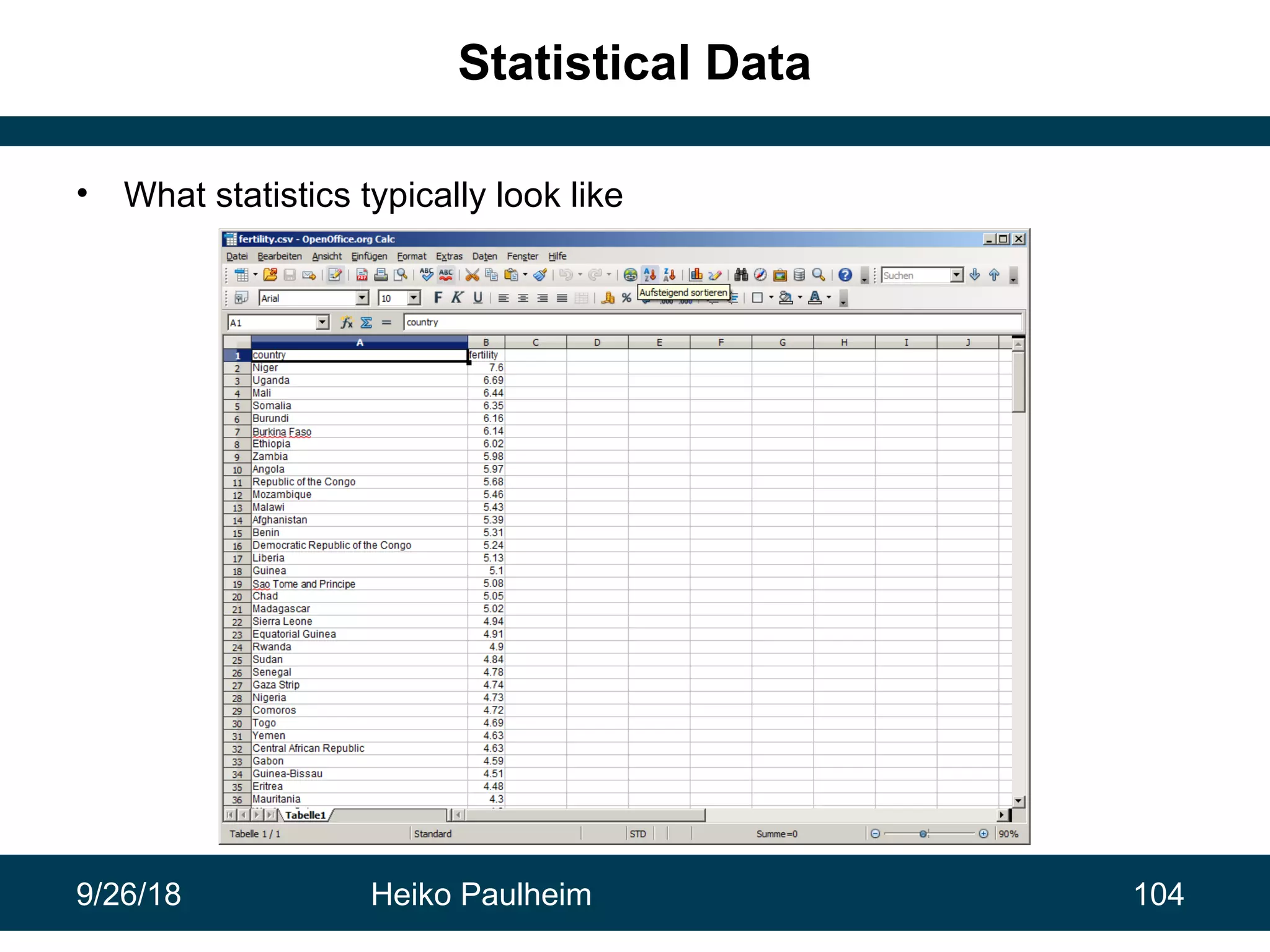Viewport: 1270px width, 952px height.
Task: Center cell text horizontally
Action: (523, 298)
